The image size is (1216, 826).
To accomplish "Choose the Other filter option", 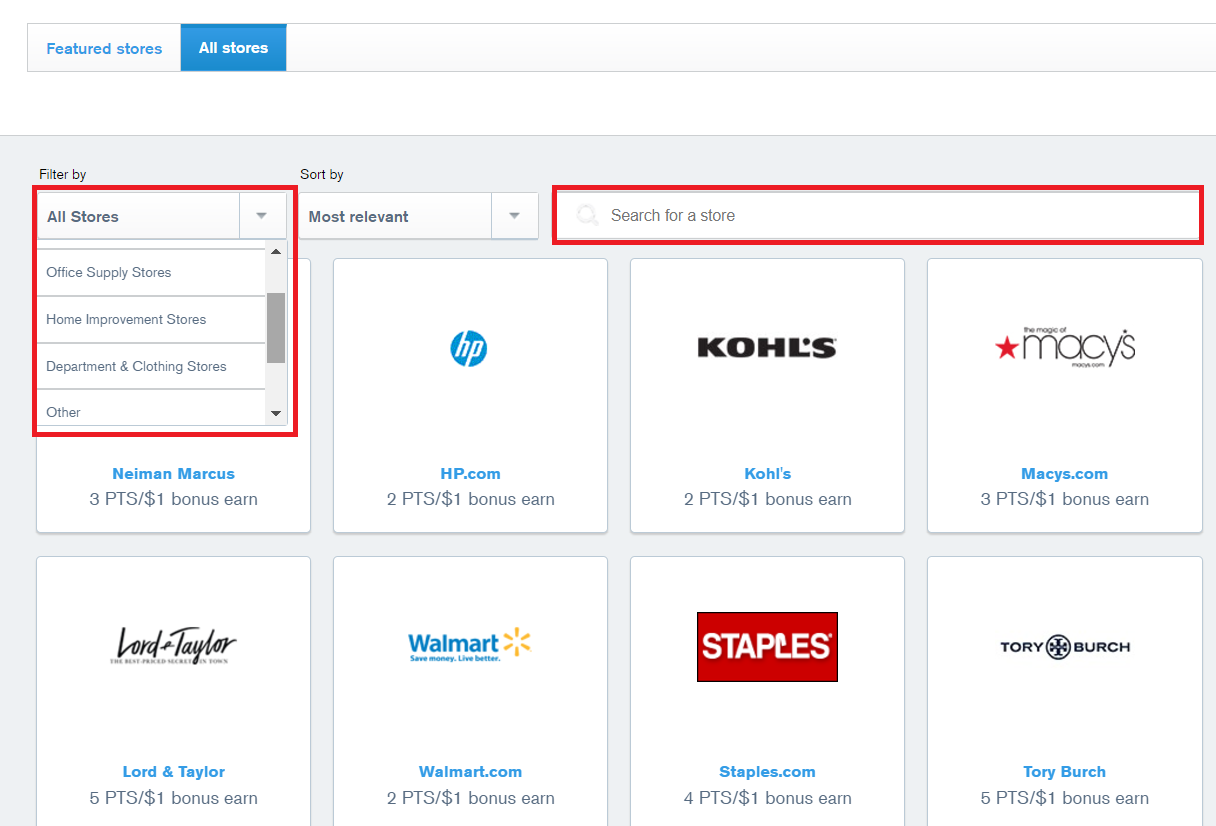I will coord(151,410).
